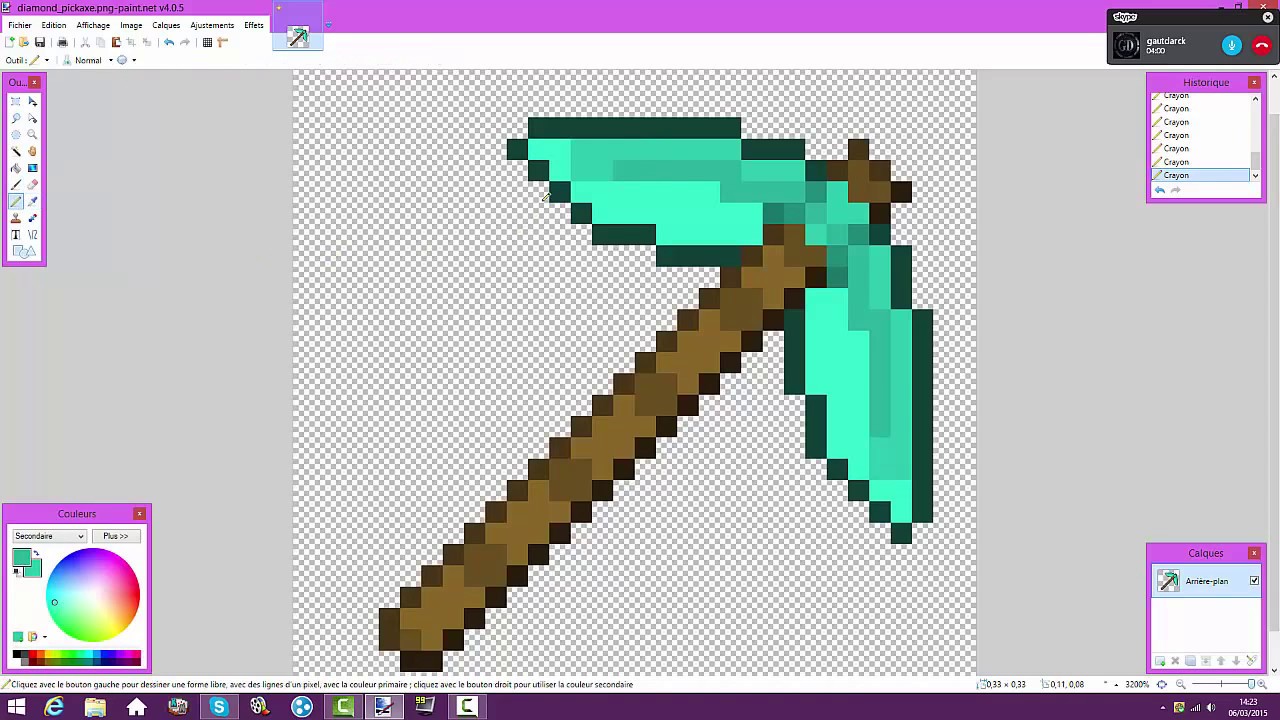Open the units dropdown in status bar
Image resolution: width=1280 pixels, height=720 pixels.
pos(1116,685)
